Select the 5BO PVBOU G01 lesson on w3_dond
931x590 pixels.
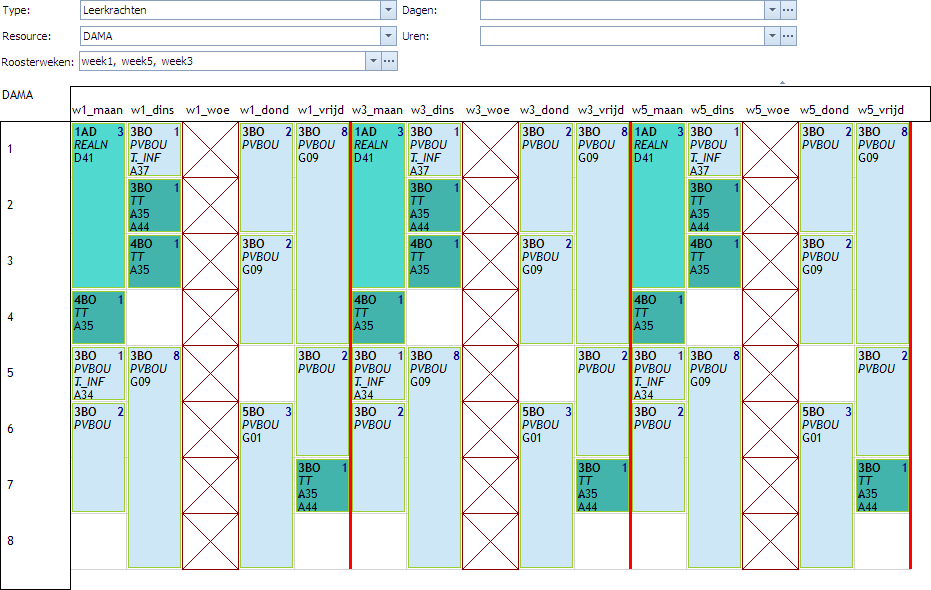click(x=546, y=486)
